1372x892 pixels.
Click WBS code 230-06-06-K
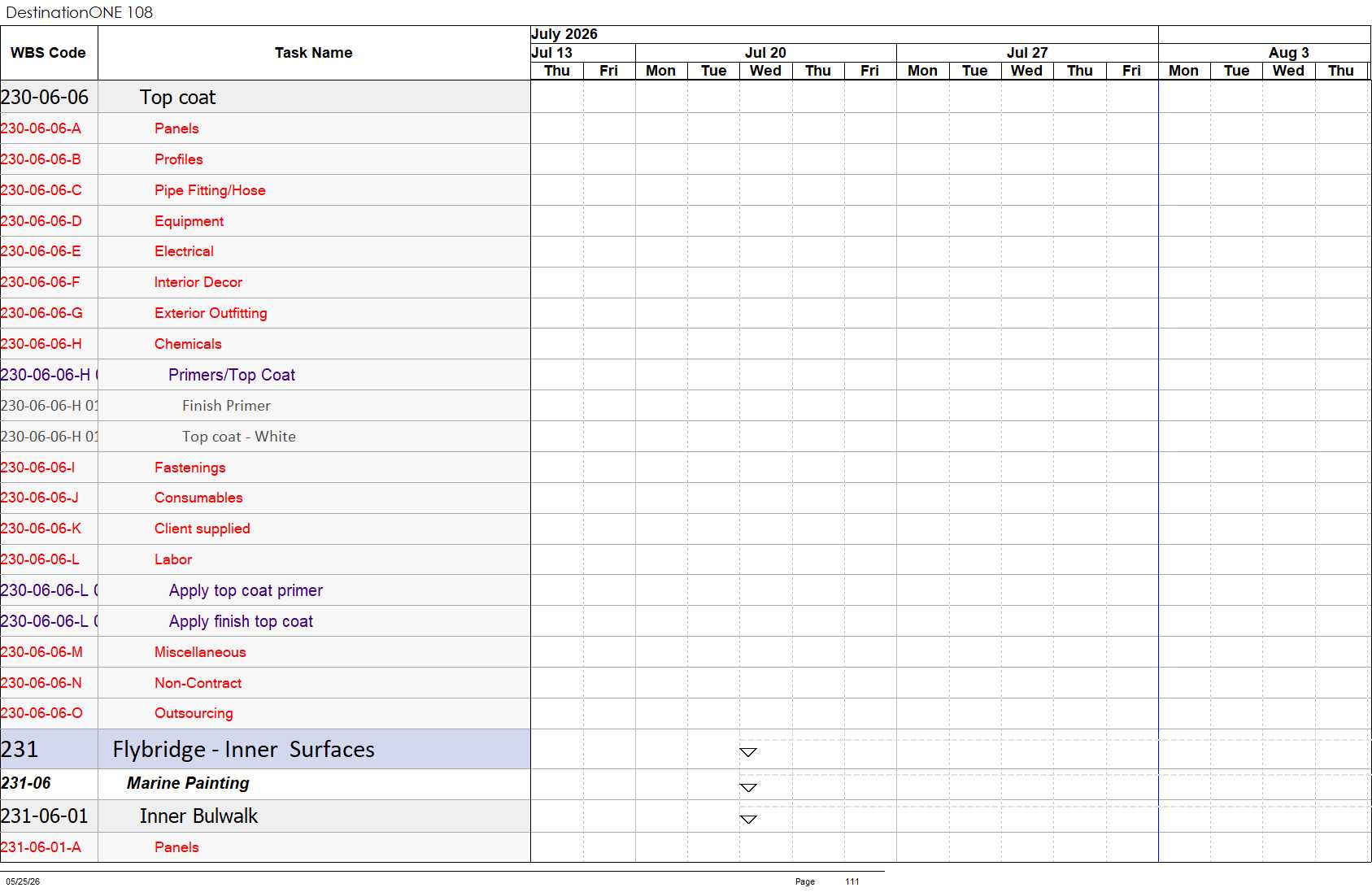coord(41,529)
